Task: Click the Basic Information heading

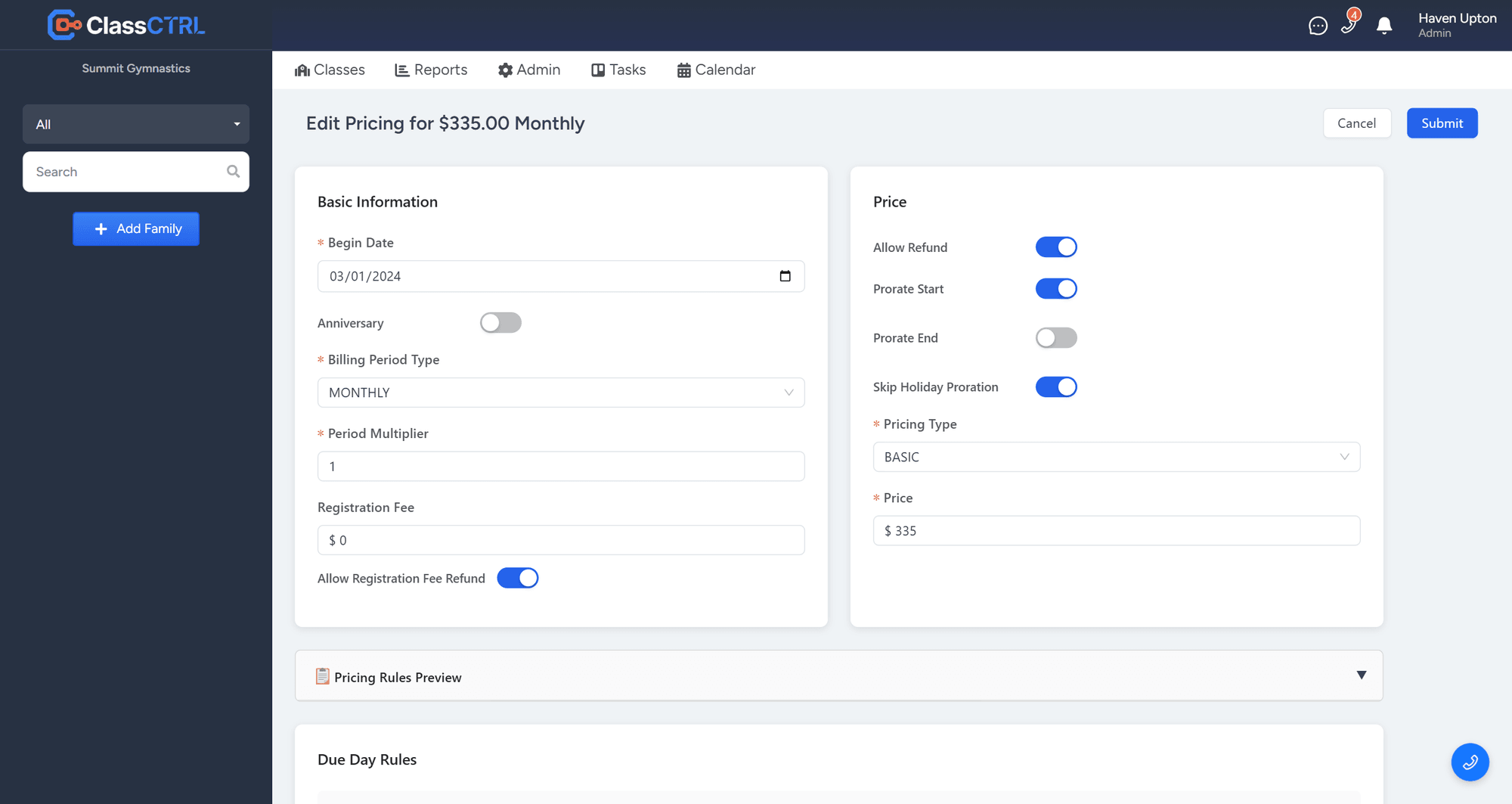Action: [377, 202]
